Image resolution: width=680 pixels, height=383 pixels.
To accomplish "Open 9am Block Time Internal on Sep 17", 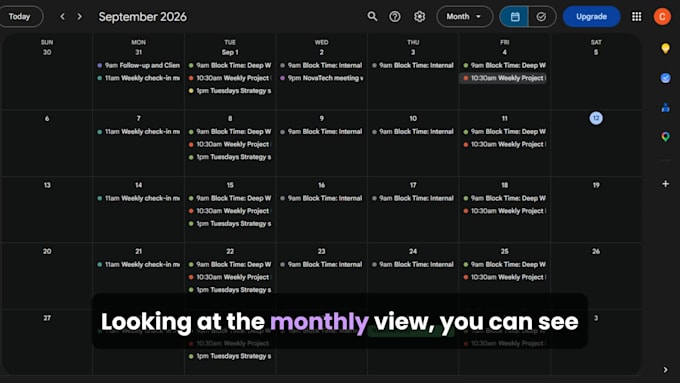I will [413, 198].
